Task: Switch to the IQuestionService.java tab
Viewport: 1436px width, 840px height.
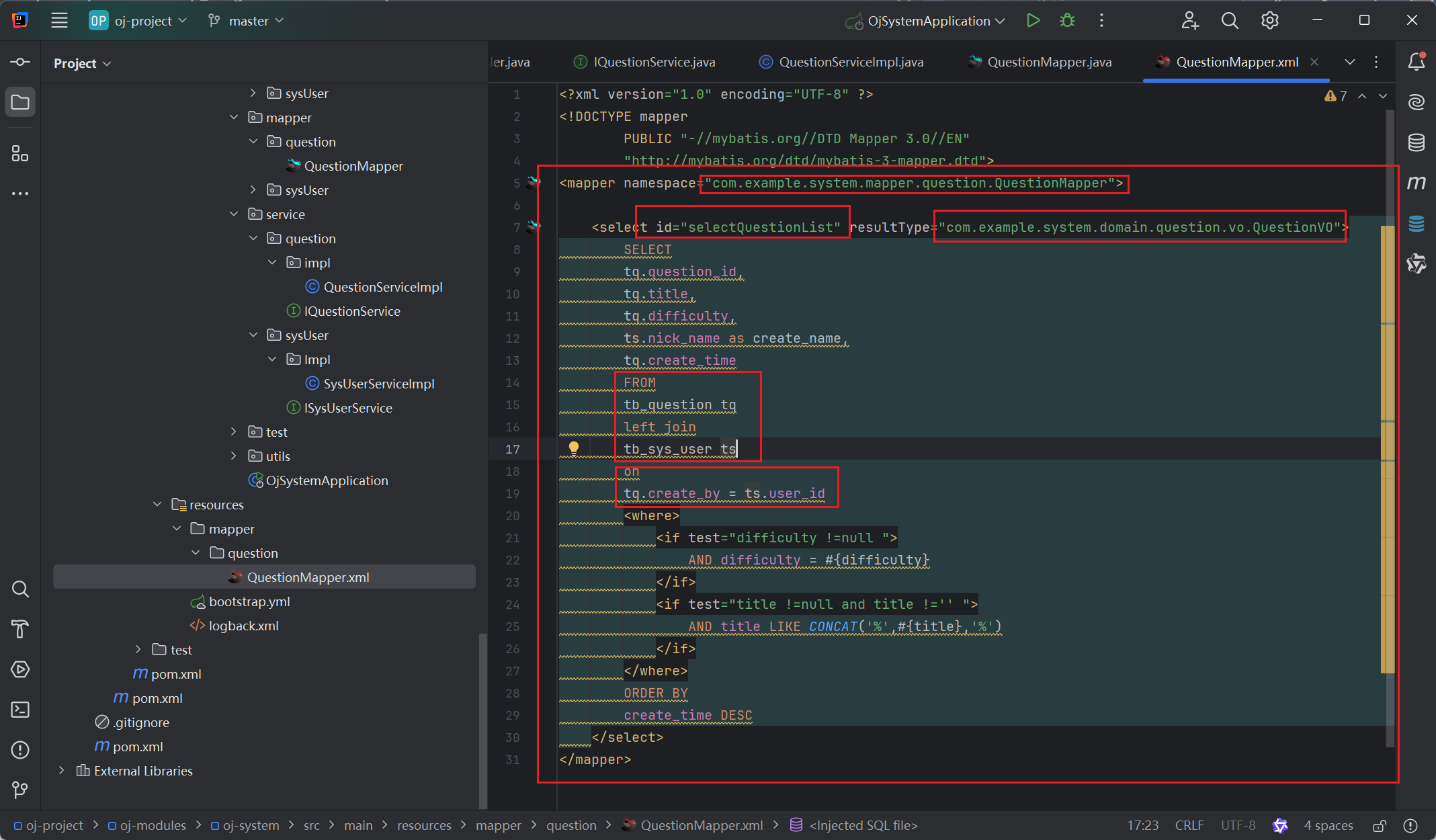Action: click(644, 62)
